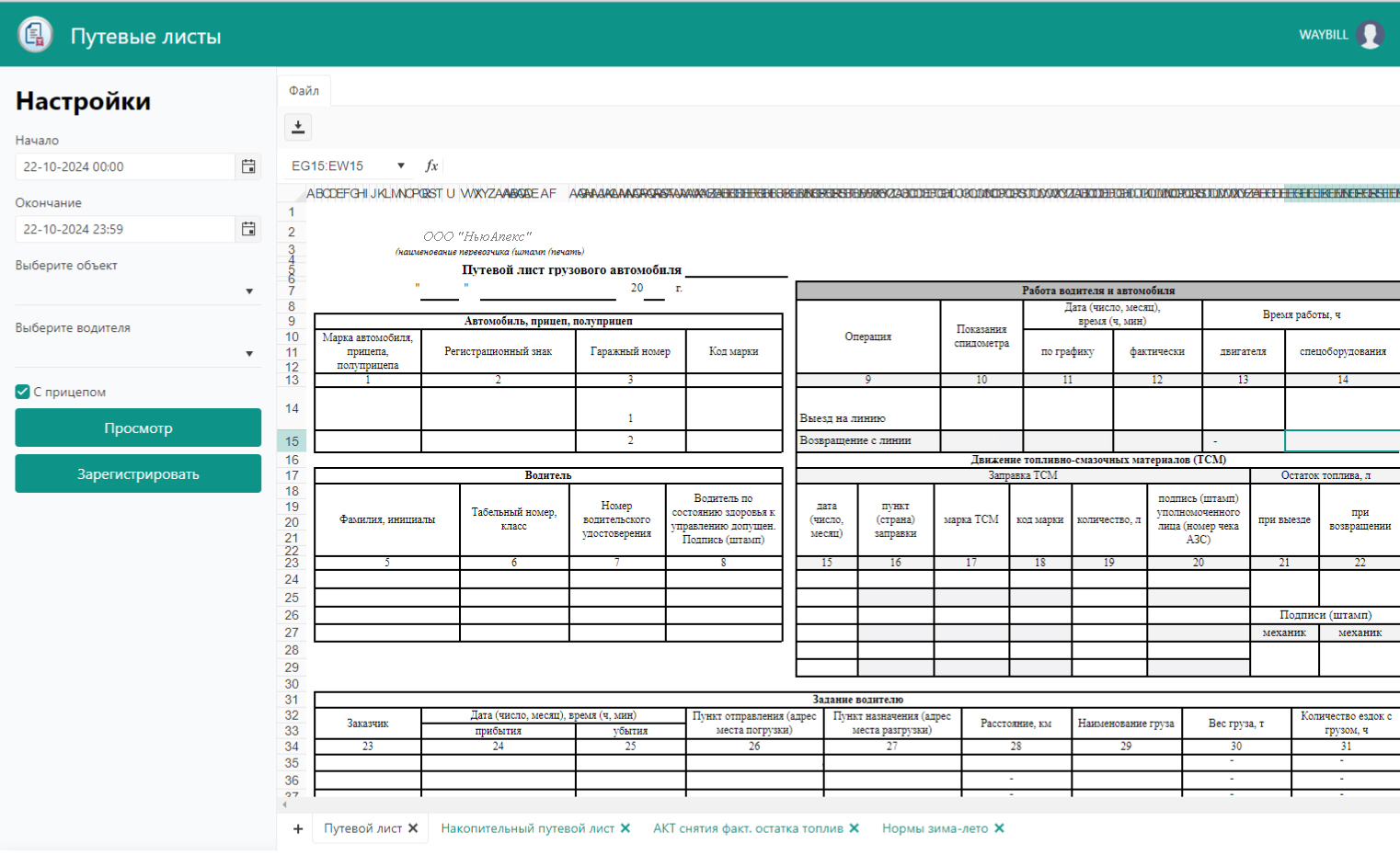Click the waybill app logo icon

35,35
